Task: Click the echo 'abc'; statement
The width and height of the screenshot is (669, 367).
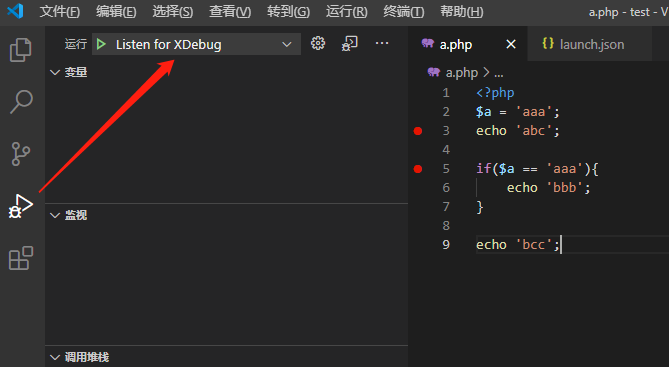Action: tap(518, 131)
